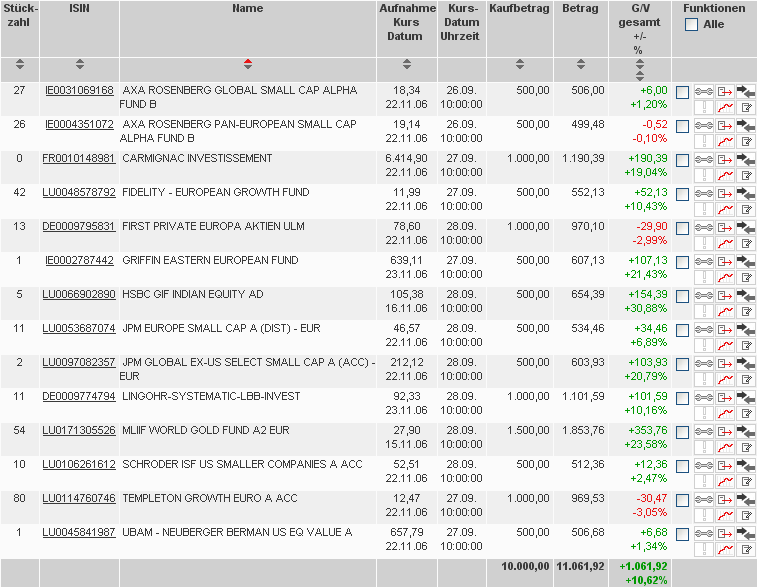757x587 pixels.
Task: Click transfer-out icon for First Private Europa Aktien
Action: click(725, 227)
